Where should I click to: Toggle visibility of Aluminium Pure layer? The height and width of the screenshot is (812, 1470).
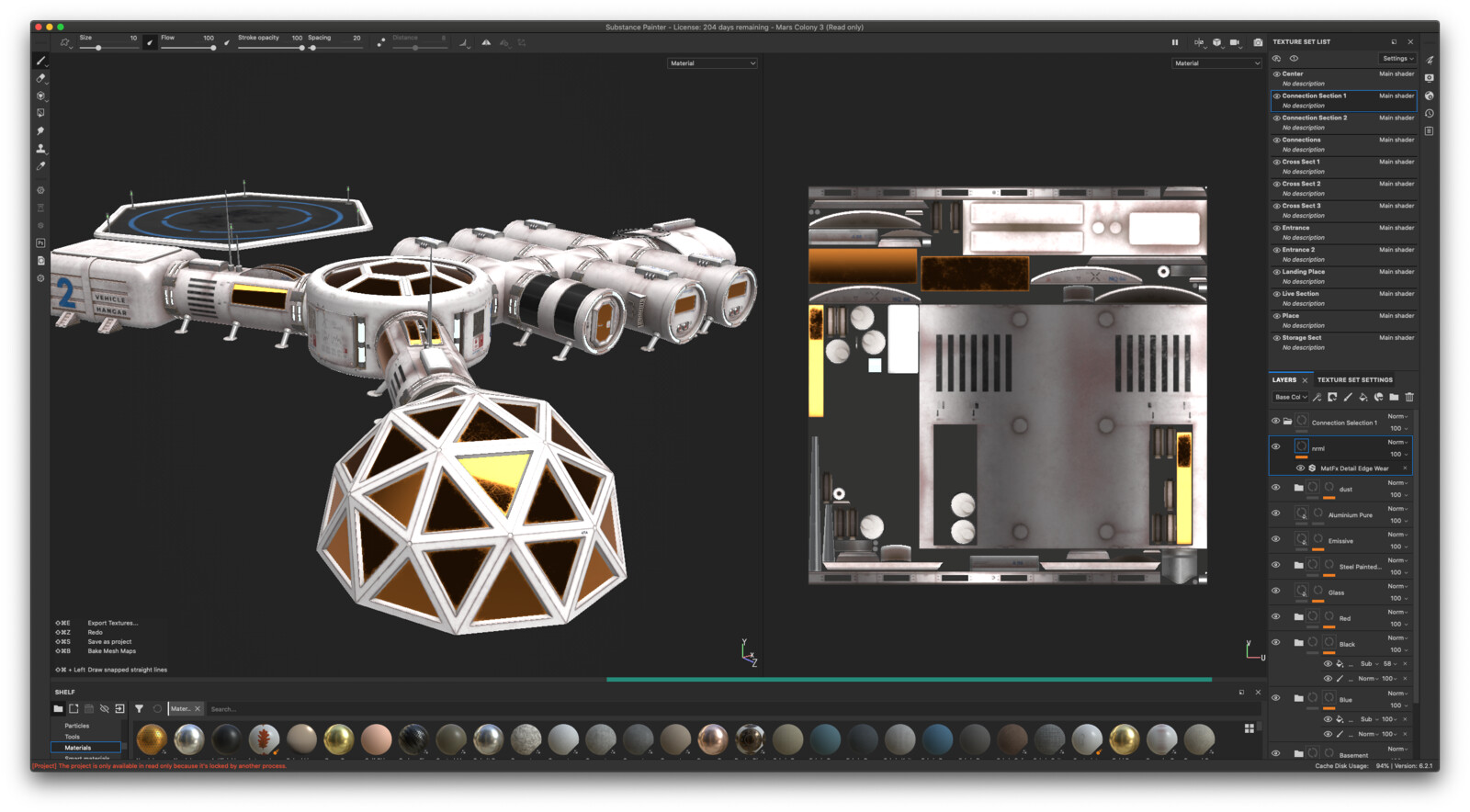(1275, 513)
